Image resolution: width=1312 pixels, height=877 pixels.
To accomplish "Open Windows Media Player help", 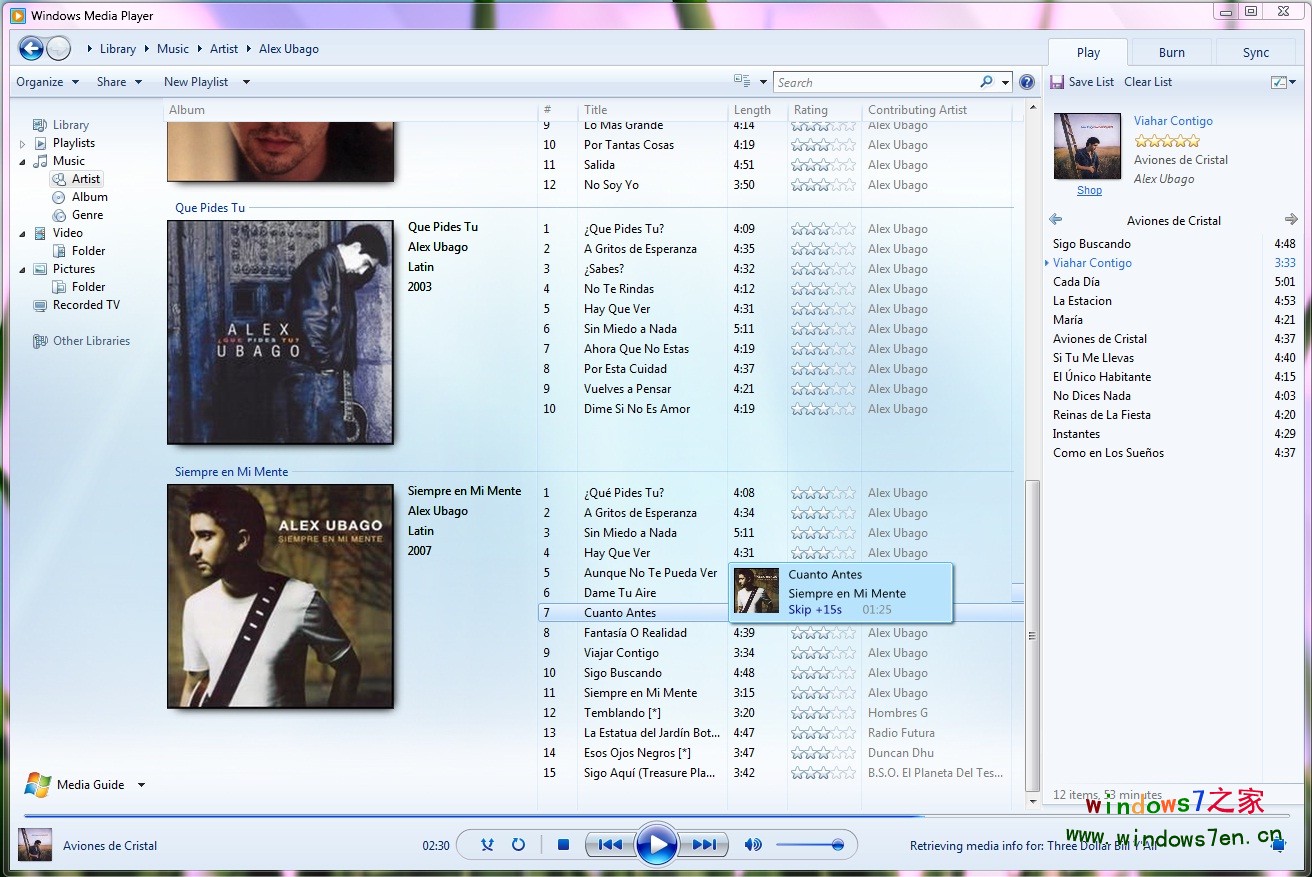I will tap(1027, 81).
